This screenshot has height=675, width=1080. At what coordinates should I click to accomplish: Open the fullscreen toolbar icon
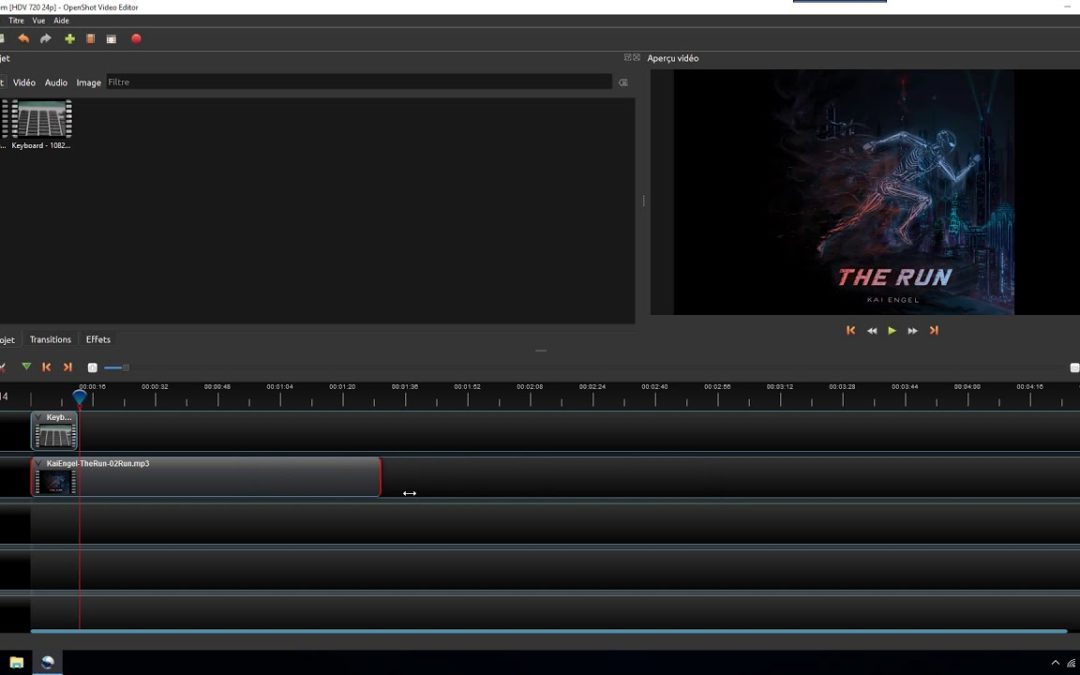click(111, 39)
